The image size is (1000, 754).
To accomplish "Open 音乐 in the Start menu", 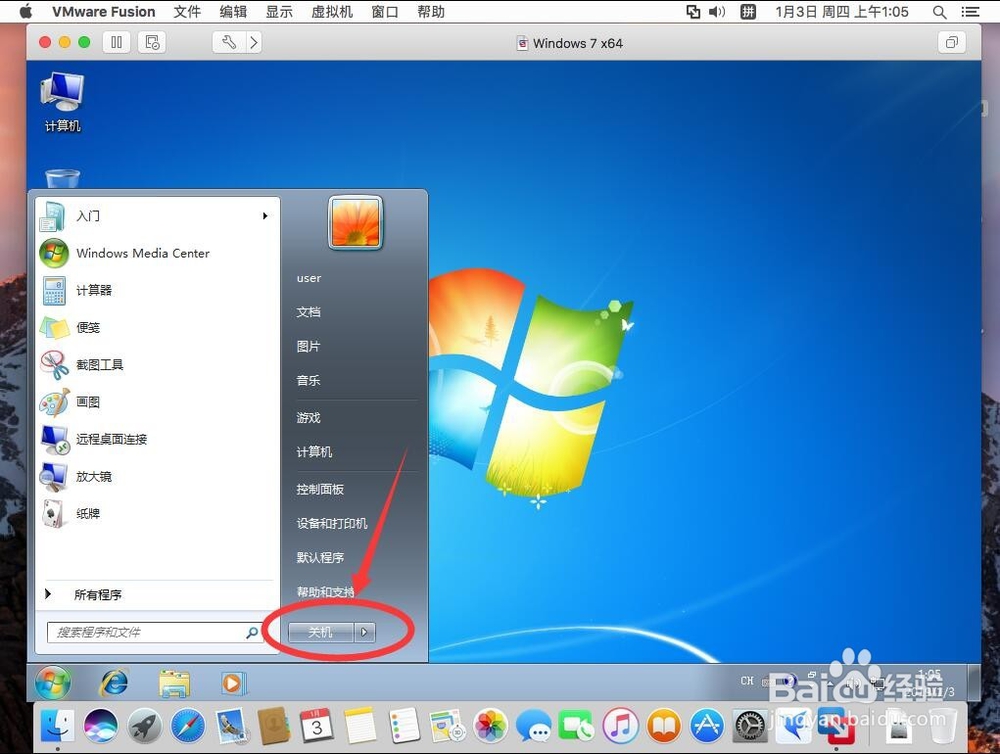I will (x=309, y=380).
